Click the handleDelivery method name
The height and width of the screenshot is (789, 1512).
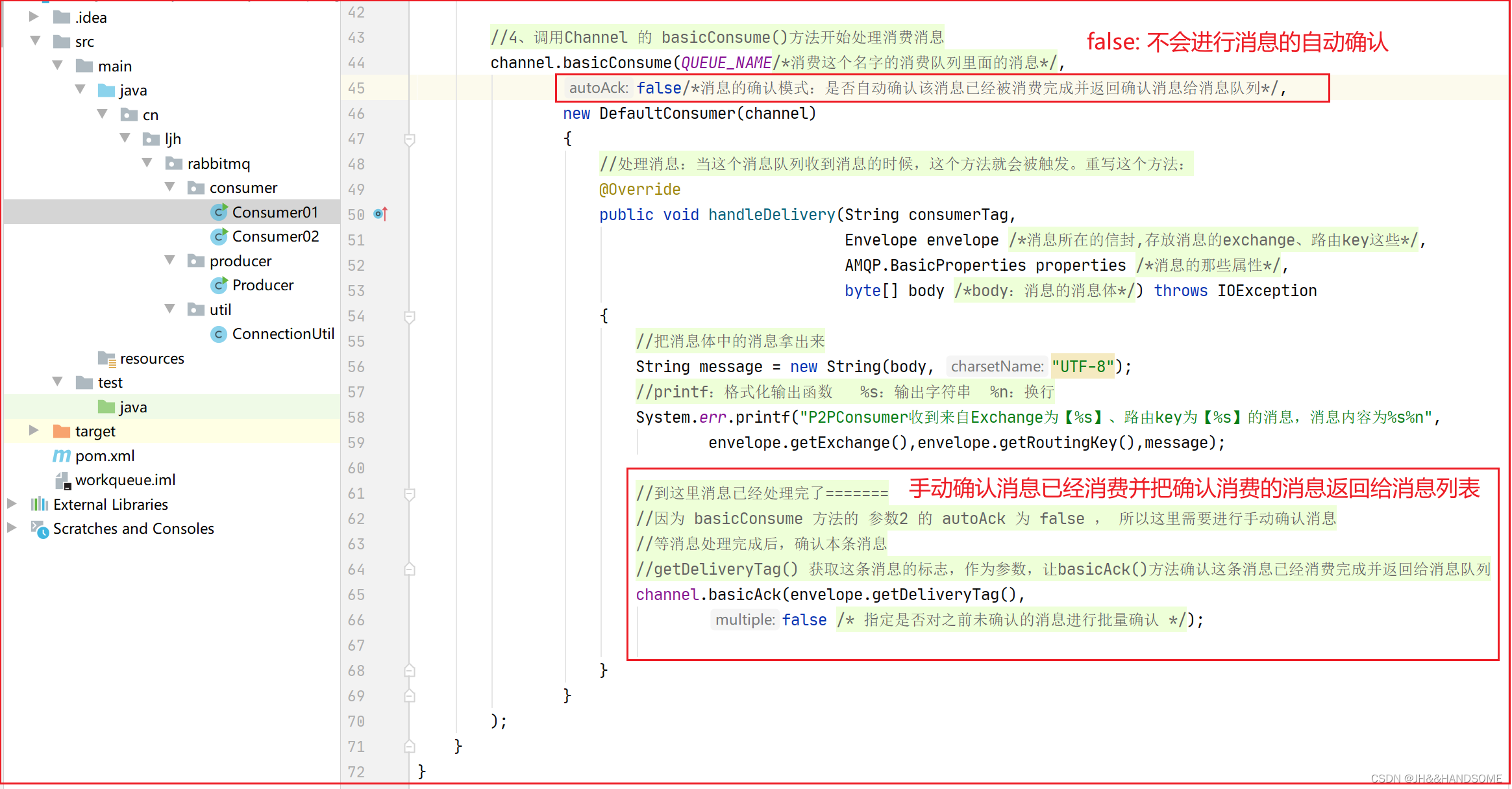[x=771, y=215]
